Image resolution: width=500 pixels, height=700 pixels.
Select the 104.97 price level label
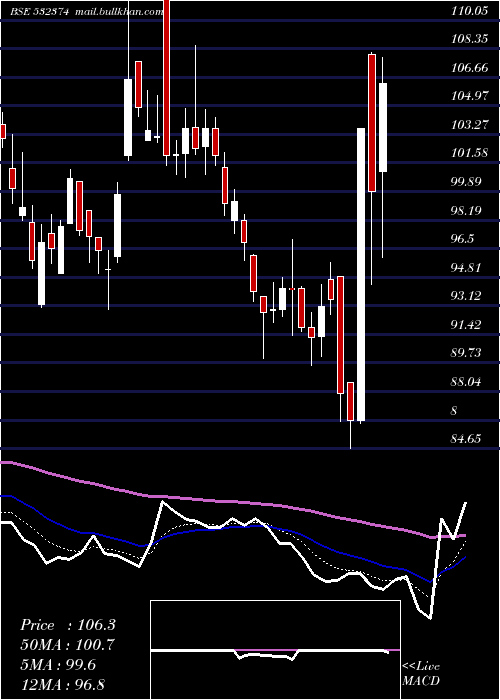469,96
